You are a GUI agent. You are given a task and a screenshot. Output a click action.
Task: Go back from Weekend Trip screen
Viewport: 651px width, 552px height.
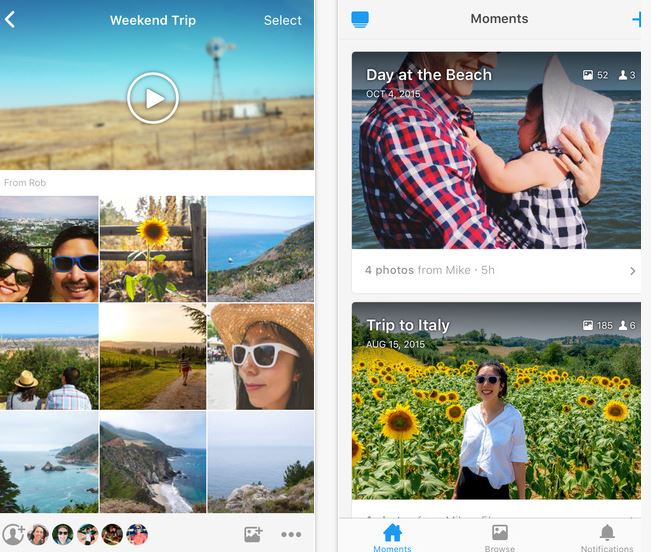click(10, 20)
